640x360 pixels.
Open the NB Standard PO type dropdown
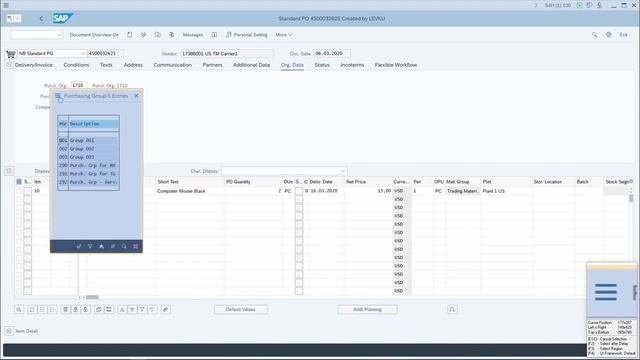click(82, 53)
